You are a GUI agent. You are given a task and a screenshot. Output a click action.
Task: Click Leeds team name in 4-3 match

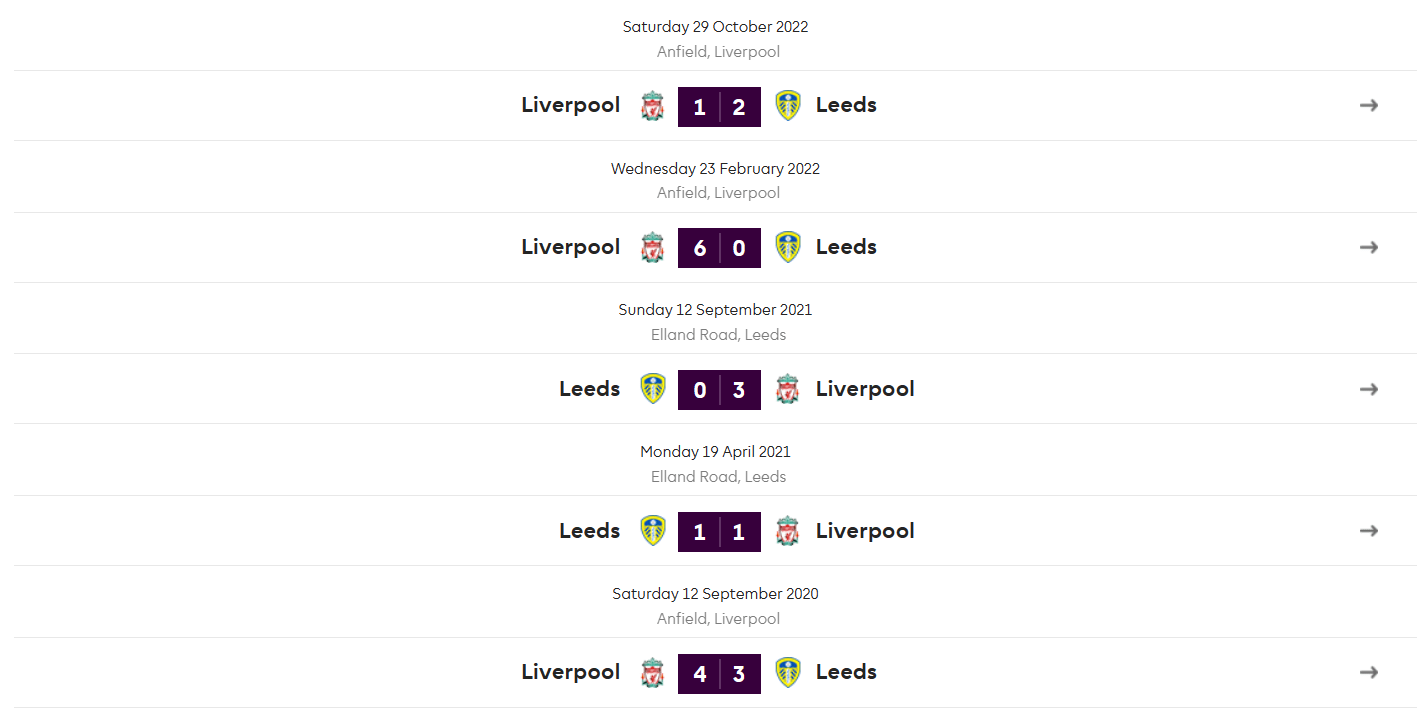[x=846, y=672]
